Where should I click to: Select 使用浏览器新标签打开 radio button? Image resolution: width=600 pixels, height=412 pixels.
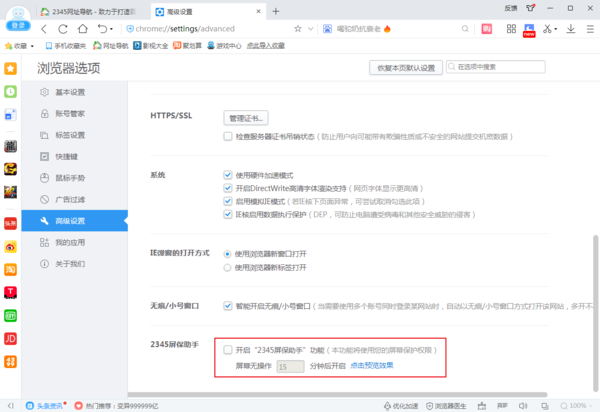[227, 268]
